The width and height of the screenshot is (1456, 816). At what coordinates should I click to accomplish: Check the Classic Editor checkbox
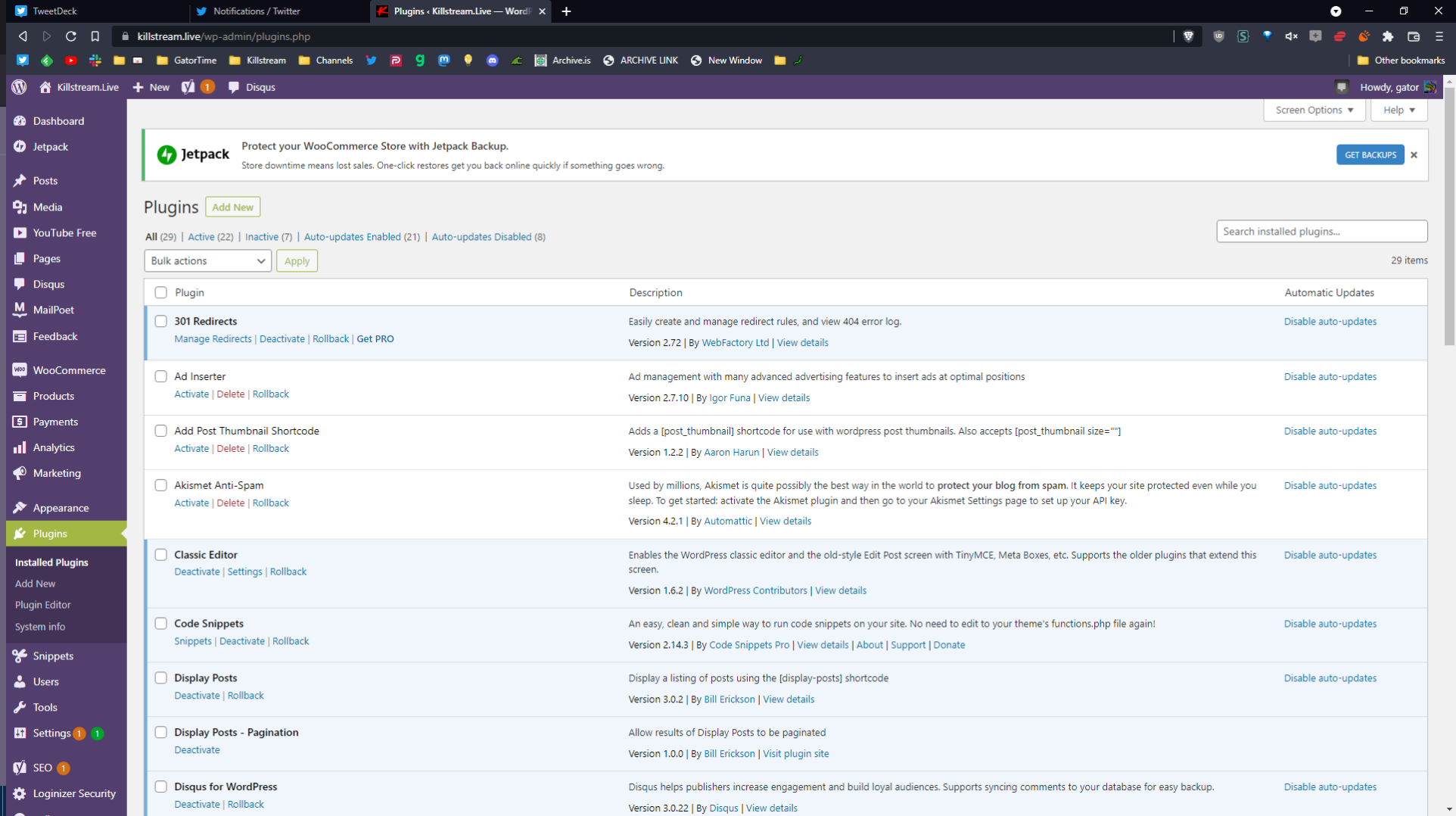[160, 555]
